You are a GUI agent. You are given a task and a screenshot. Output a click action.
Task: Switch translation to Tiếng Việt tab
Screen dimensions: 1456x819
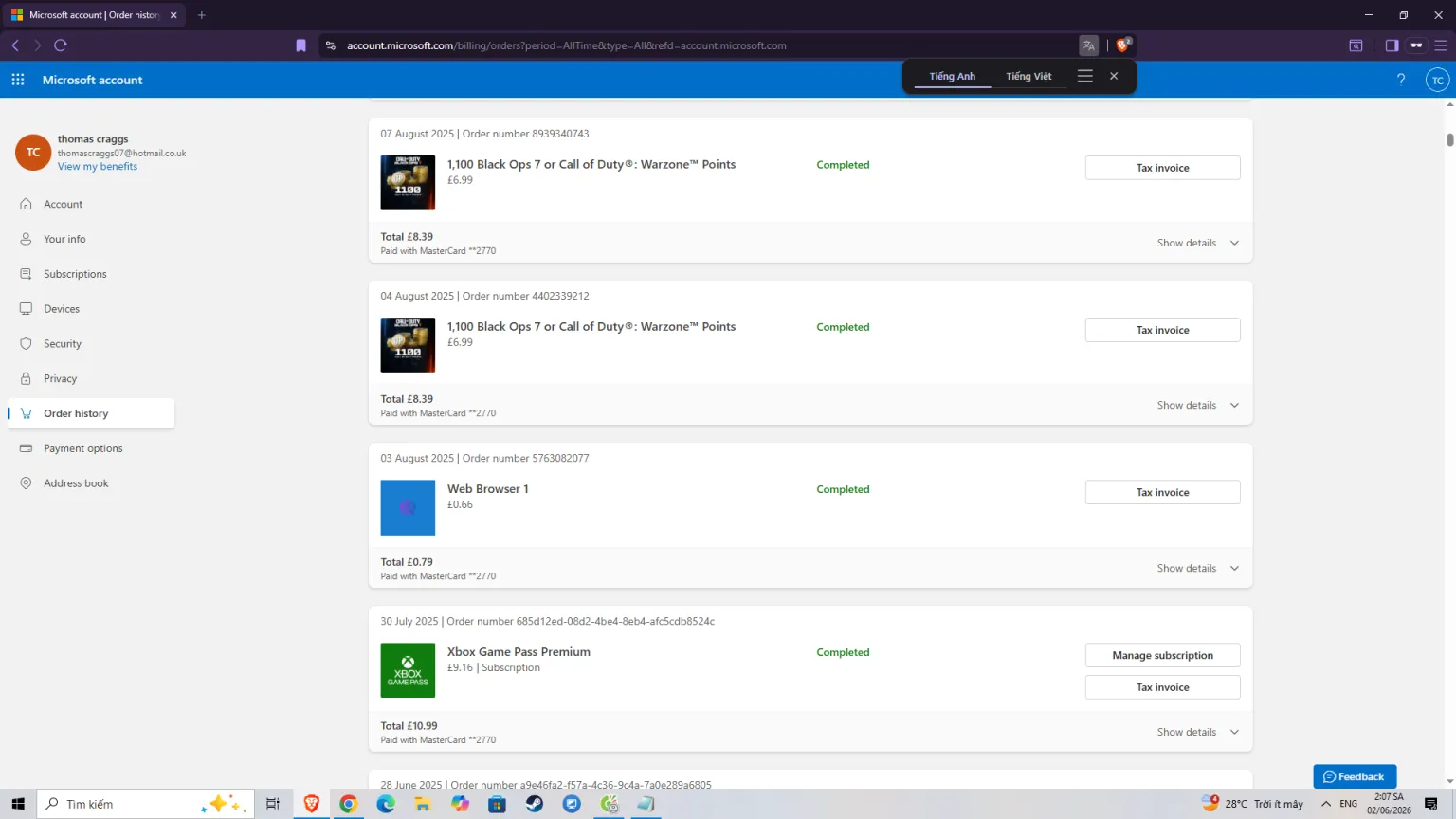click(x=1028, y=76)
